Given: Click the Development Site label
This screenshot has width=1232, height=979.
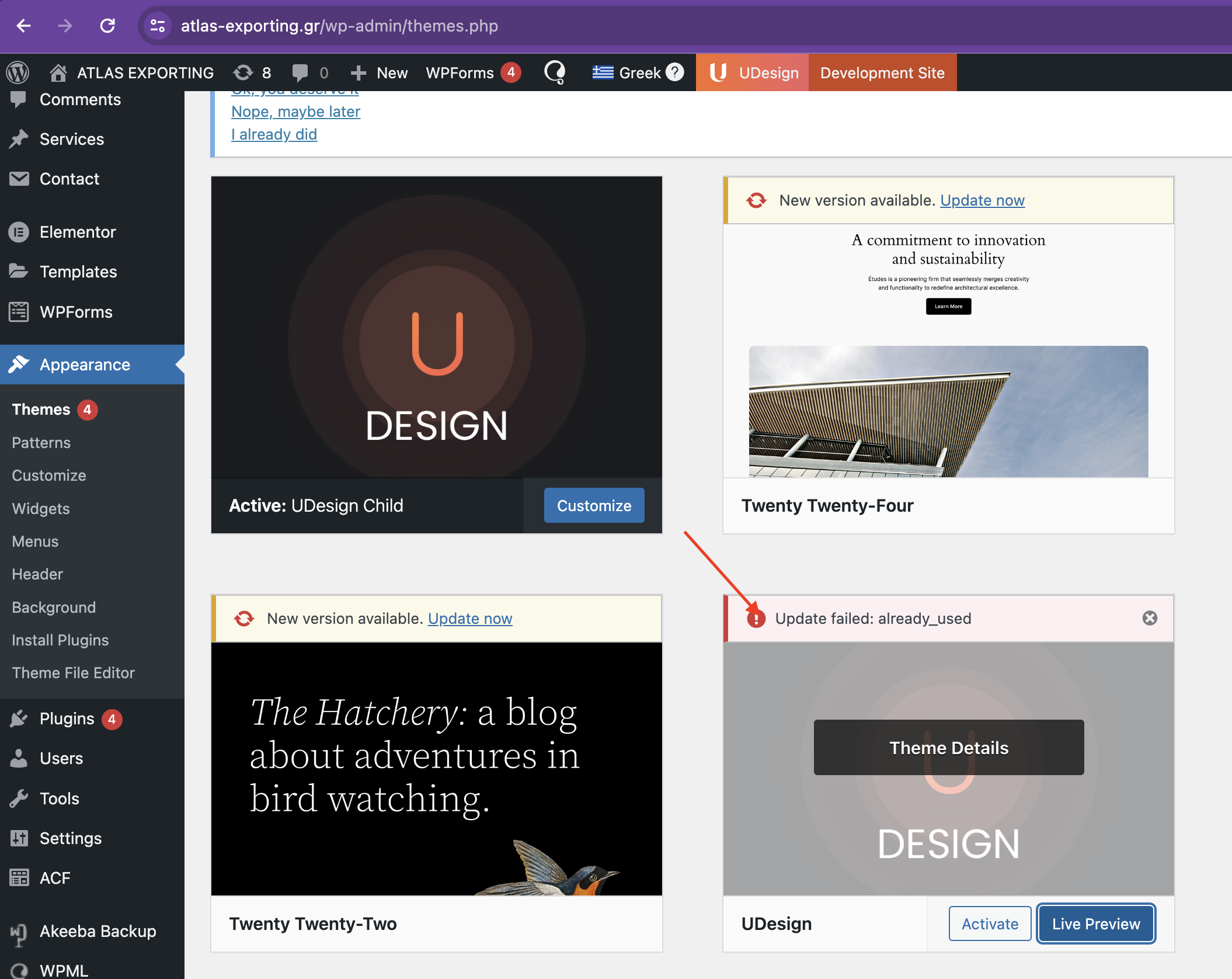Looking at the screenshot, I should pyautogui.click(x=882, y=72).
